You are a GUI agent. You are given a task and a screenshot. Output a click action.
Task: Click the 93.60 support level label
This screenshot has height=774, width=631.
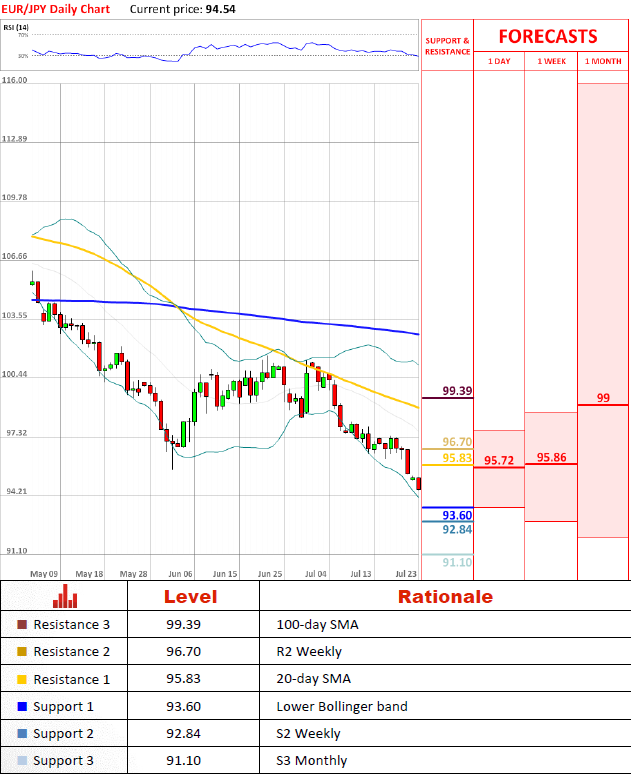[x=457, y=515]
